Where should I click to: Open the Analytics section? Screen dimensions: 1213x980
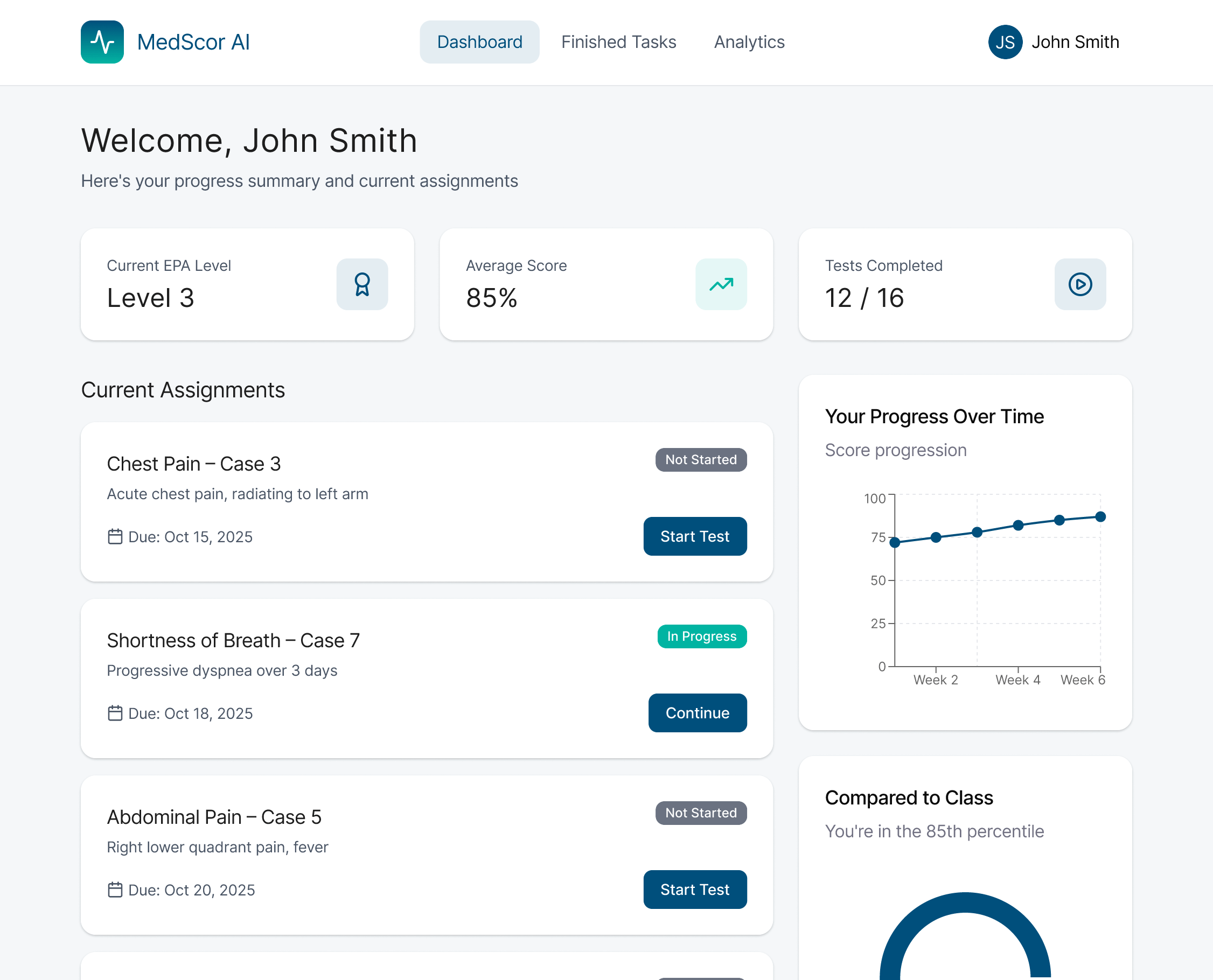point(749,42)
